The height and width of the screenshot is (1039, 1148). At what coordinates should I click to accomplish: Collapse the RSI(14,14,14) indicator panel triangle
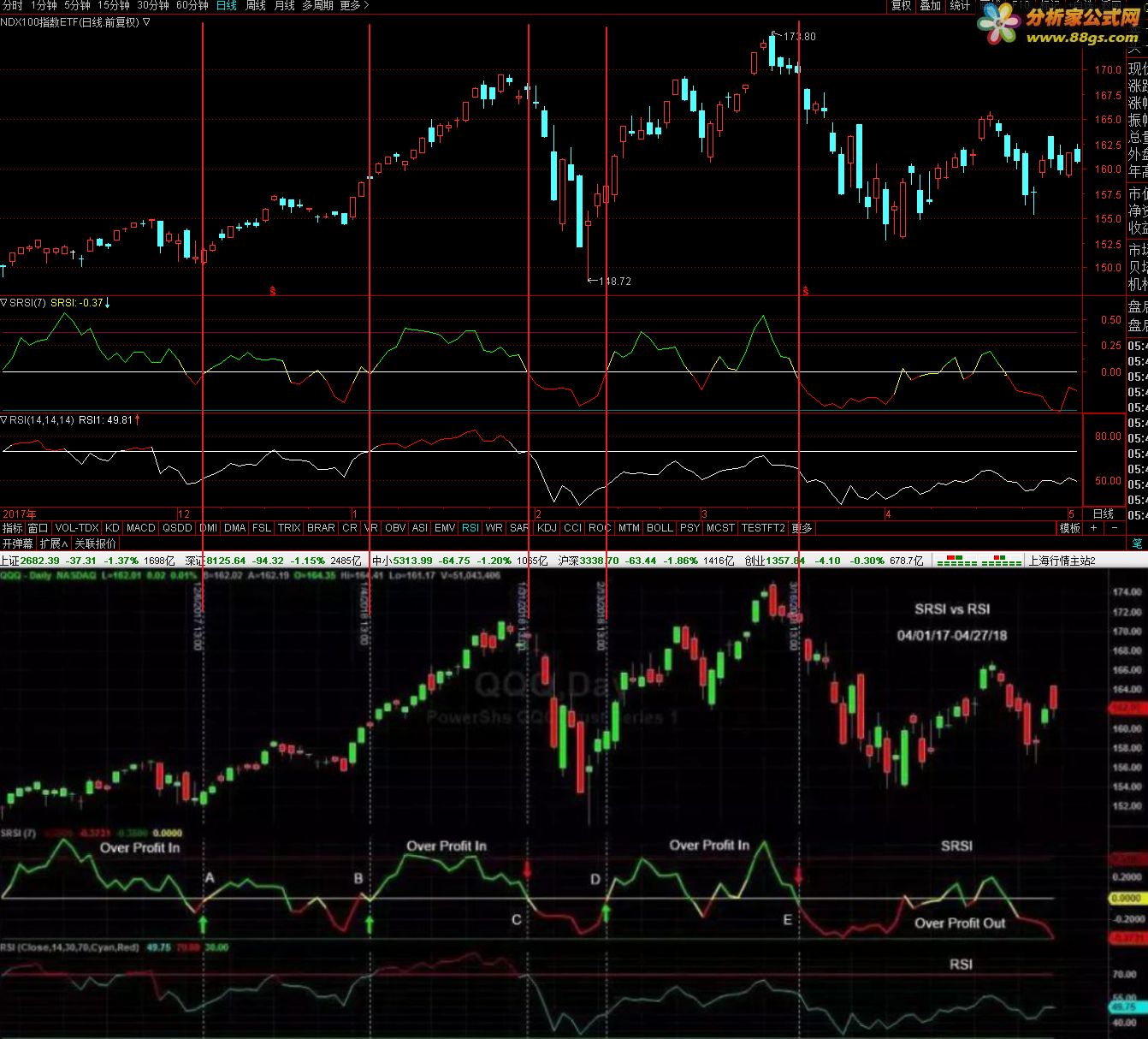4,420
